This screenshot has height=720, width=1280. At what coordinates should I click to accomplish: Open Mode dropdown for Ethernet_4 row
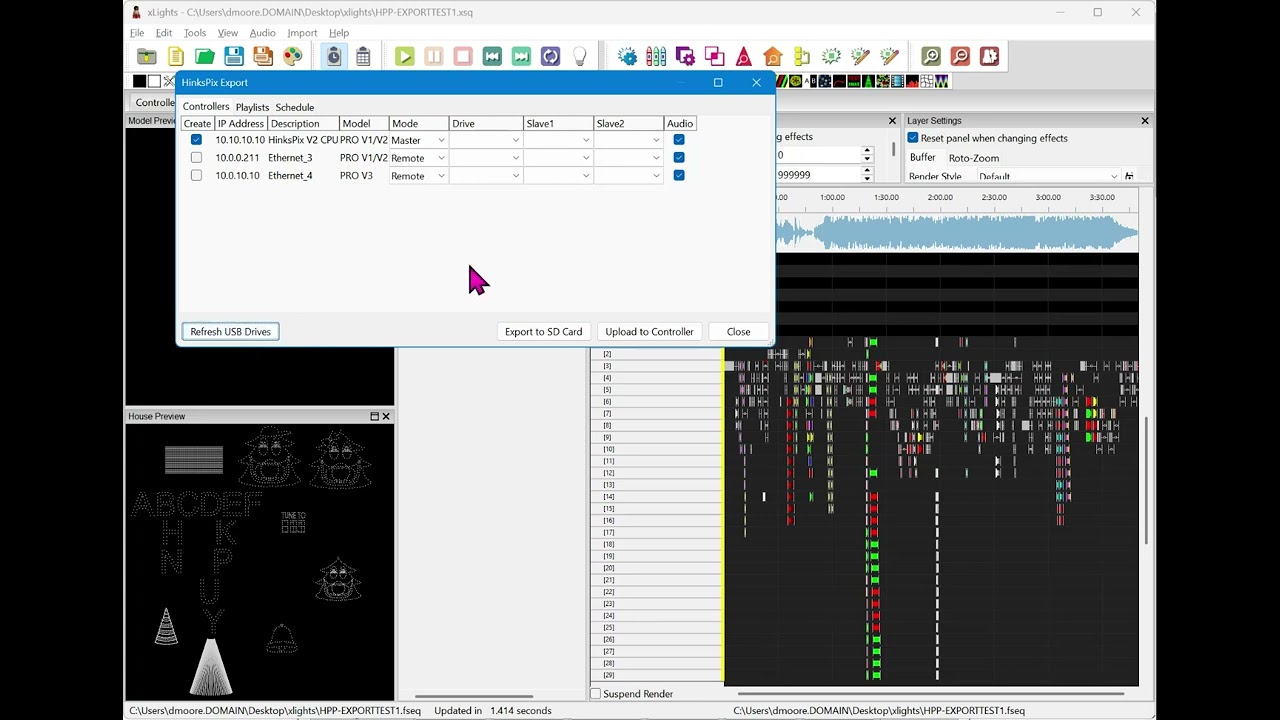(418, 176)
